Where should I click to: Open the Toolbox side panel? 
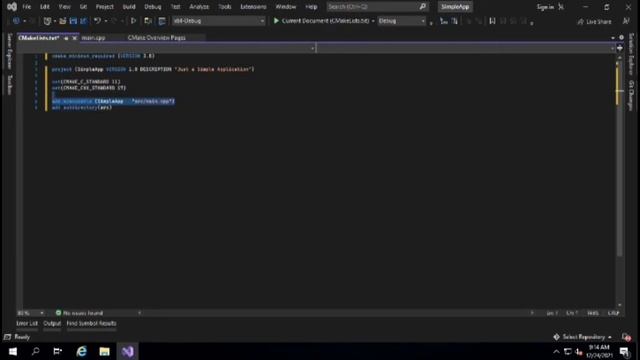pos(10,84)
